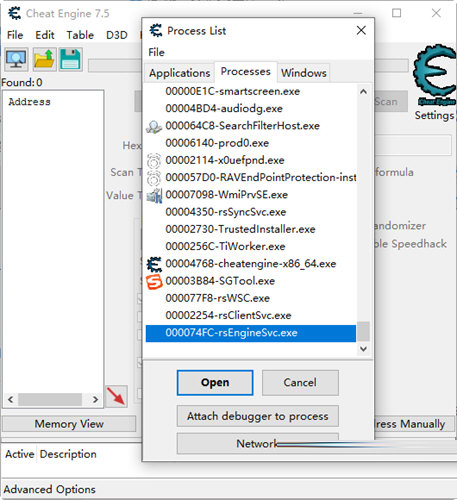Click the red arrow add-address button
The image size is (457, 500).
116,396
